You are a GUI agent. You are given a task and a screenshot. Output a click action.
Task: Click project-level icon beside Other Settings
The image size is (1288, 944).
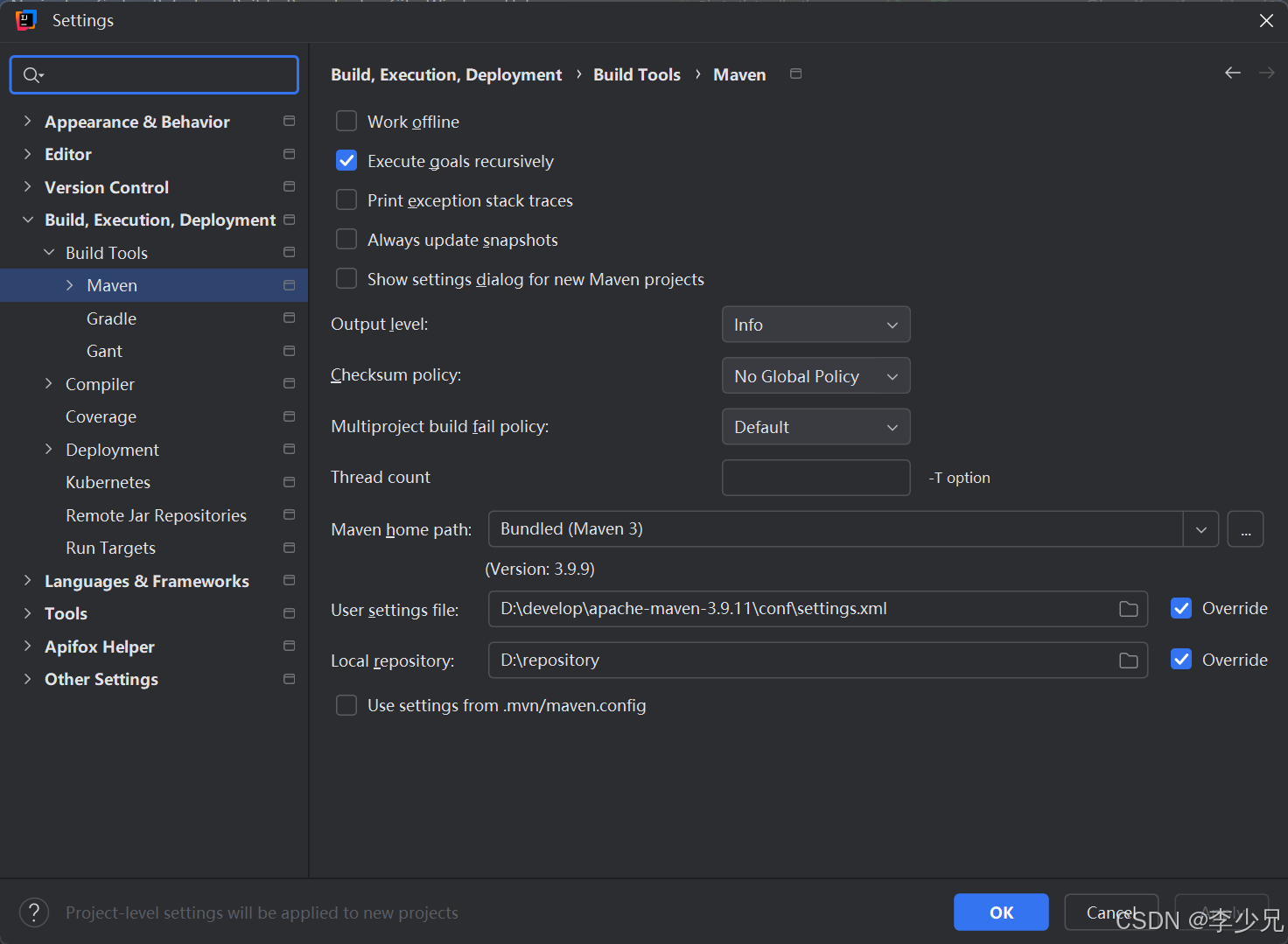[290, 679]
